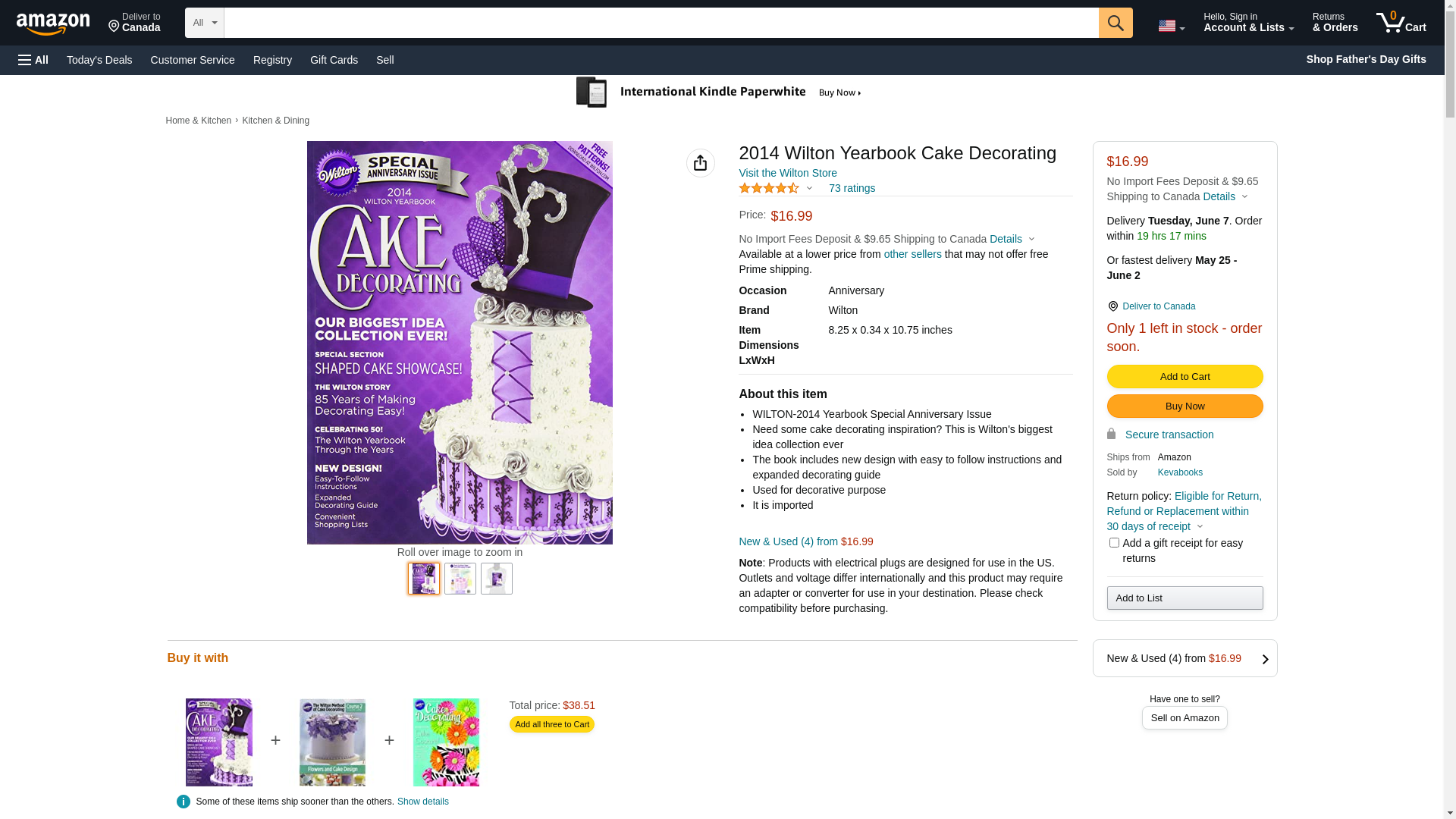Open the US flag language dropdown

click(x=1171, y=26)
